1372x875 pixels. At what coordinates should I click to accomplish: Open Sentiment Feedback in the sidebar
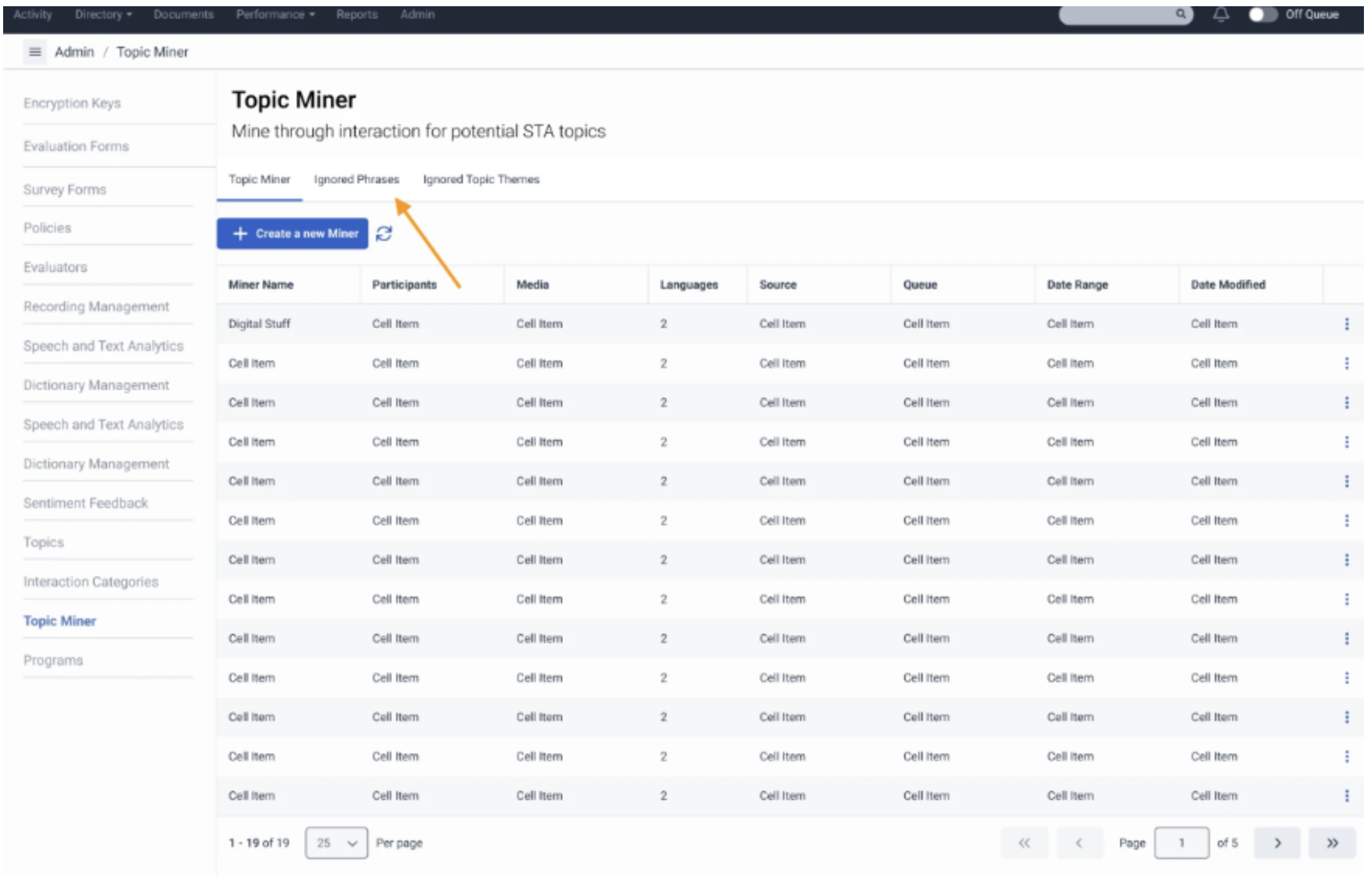[86, 503]
